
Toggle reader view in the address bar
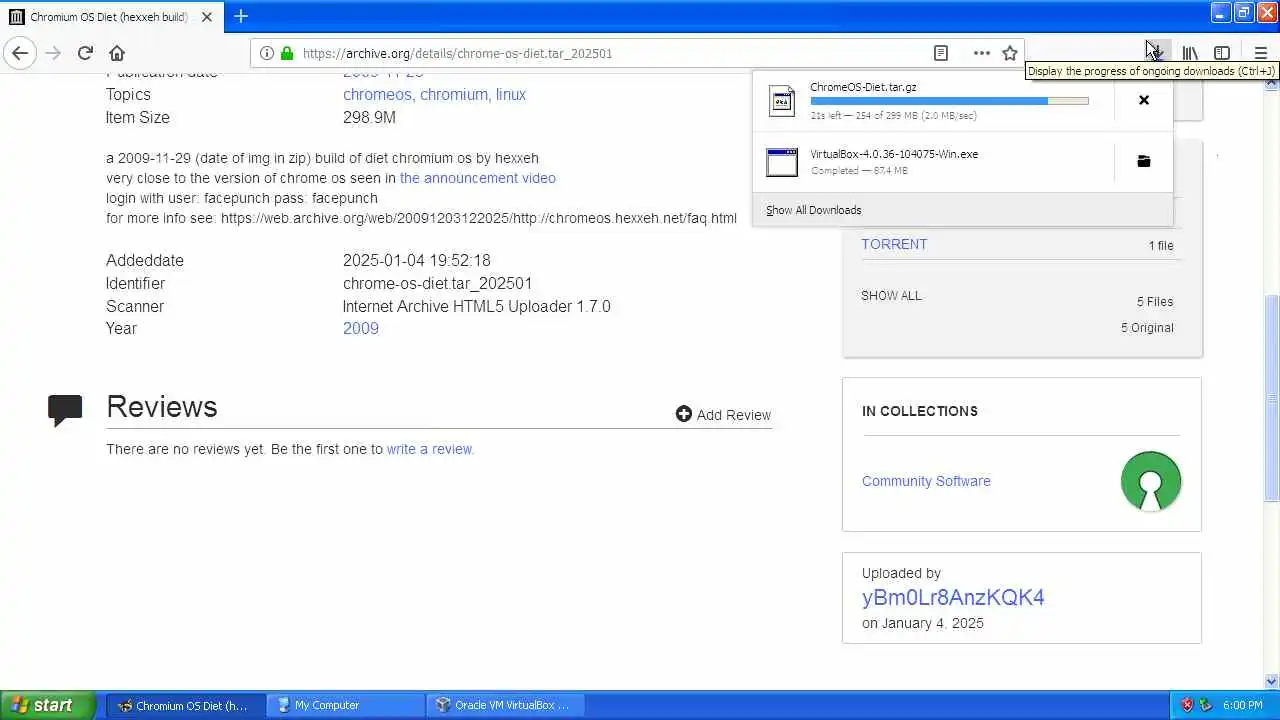click(x=940, y=53)
